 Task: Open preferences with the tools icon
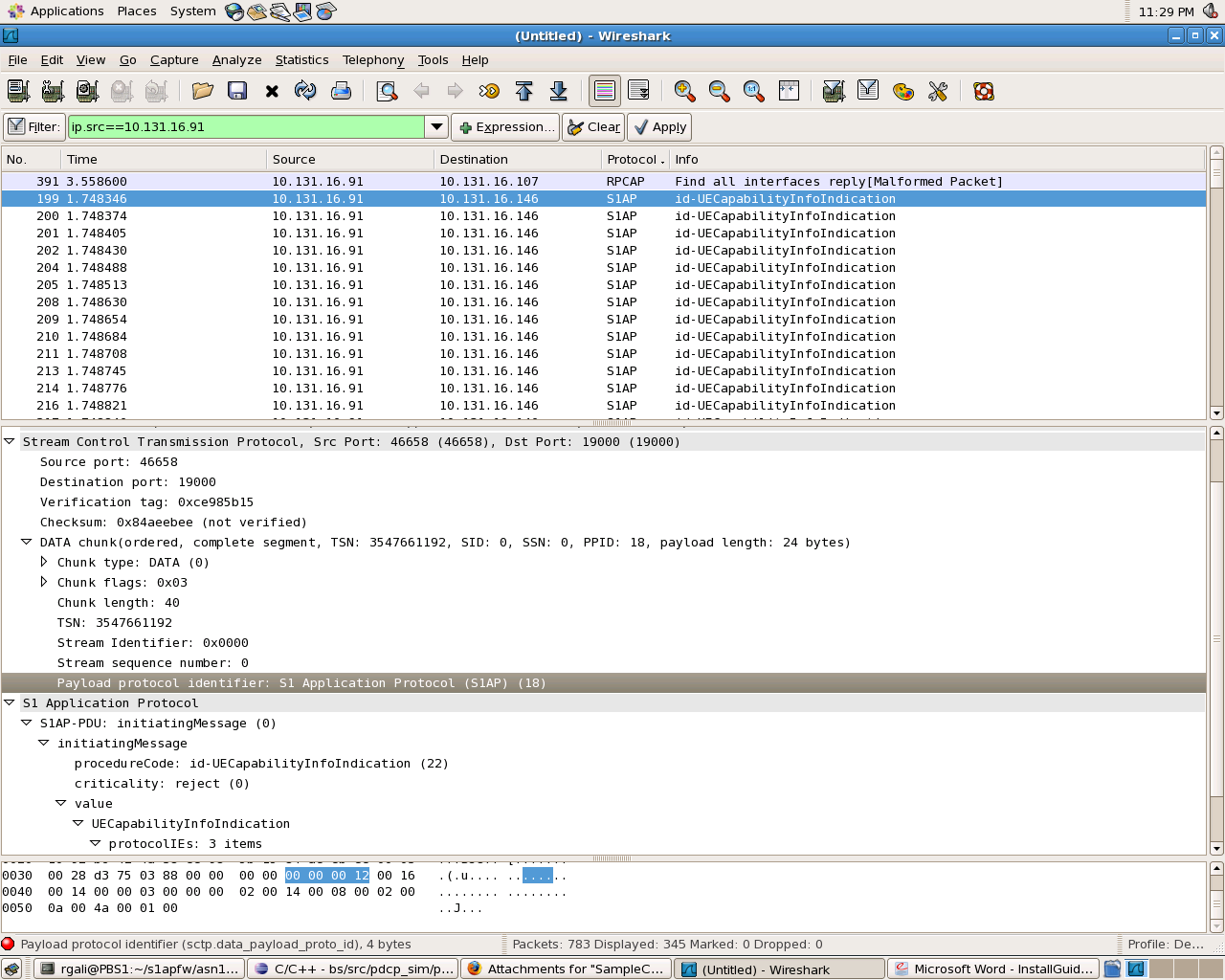938,91
